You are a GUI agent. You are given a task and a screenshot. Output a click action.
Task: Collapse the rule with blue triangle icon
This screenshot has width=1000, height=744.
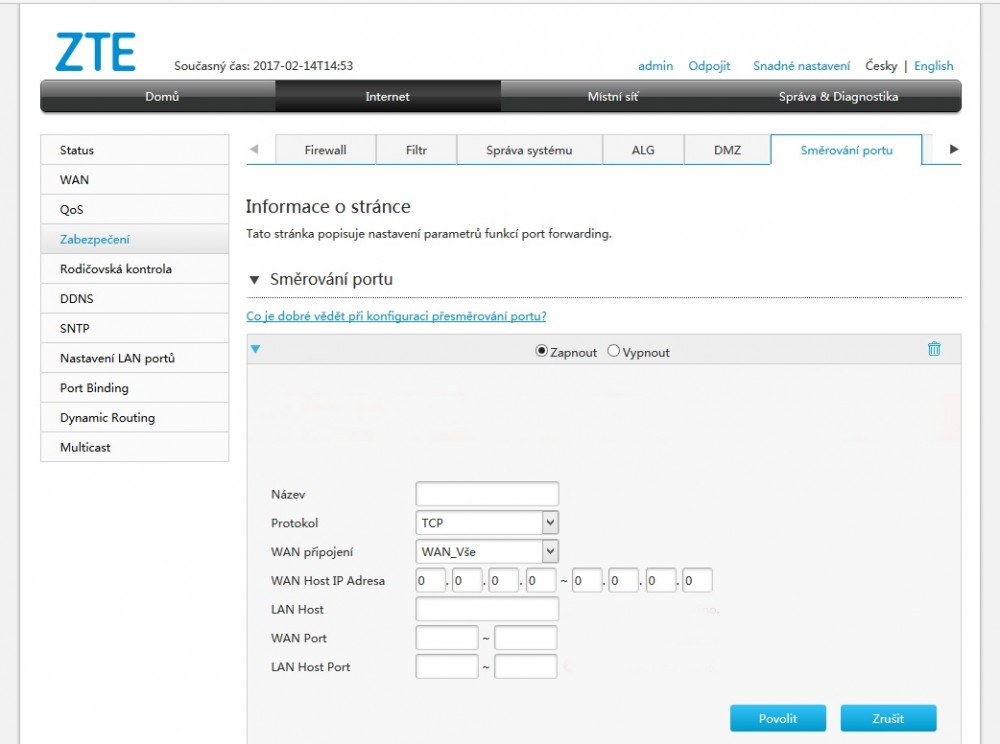click(255, 349)
